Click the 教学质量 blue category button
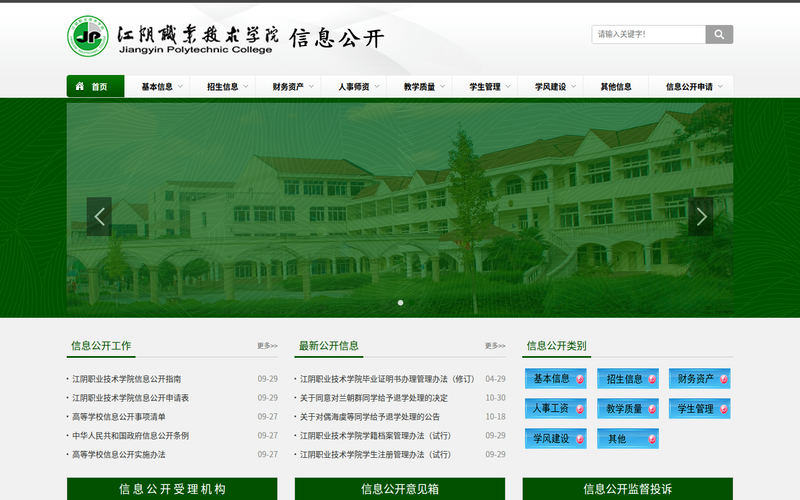 pos(628,409)
